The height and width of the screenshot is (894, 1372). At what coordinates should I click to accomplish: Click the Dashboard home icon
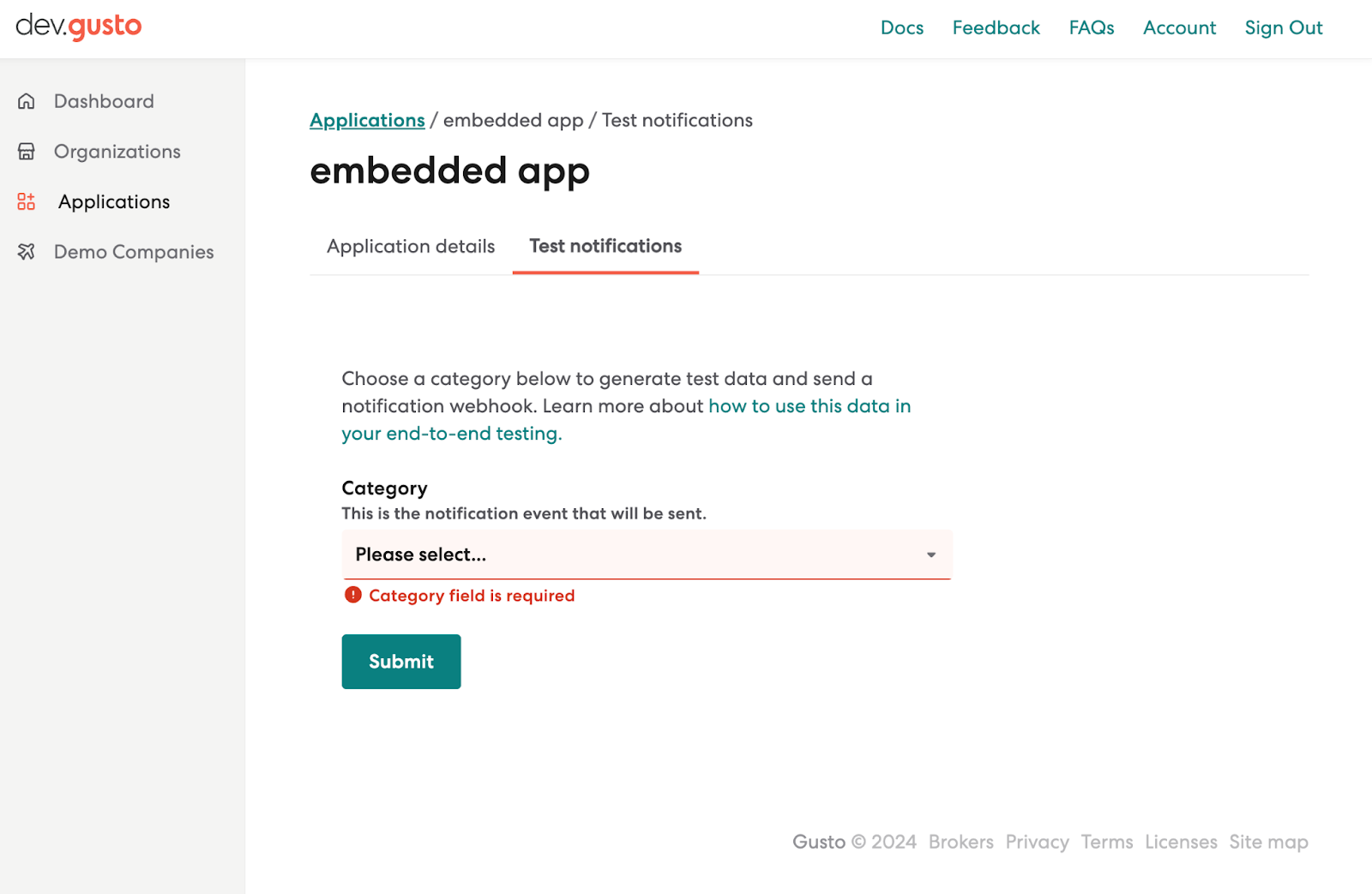pos(27,101)
